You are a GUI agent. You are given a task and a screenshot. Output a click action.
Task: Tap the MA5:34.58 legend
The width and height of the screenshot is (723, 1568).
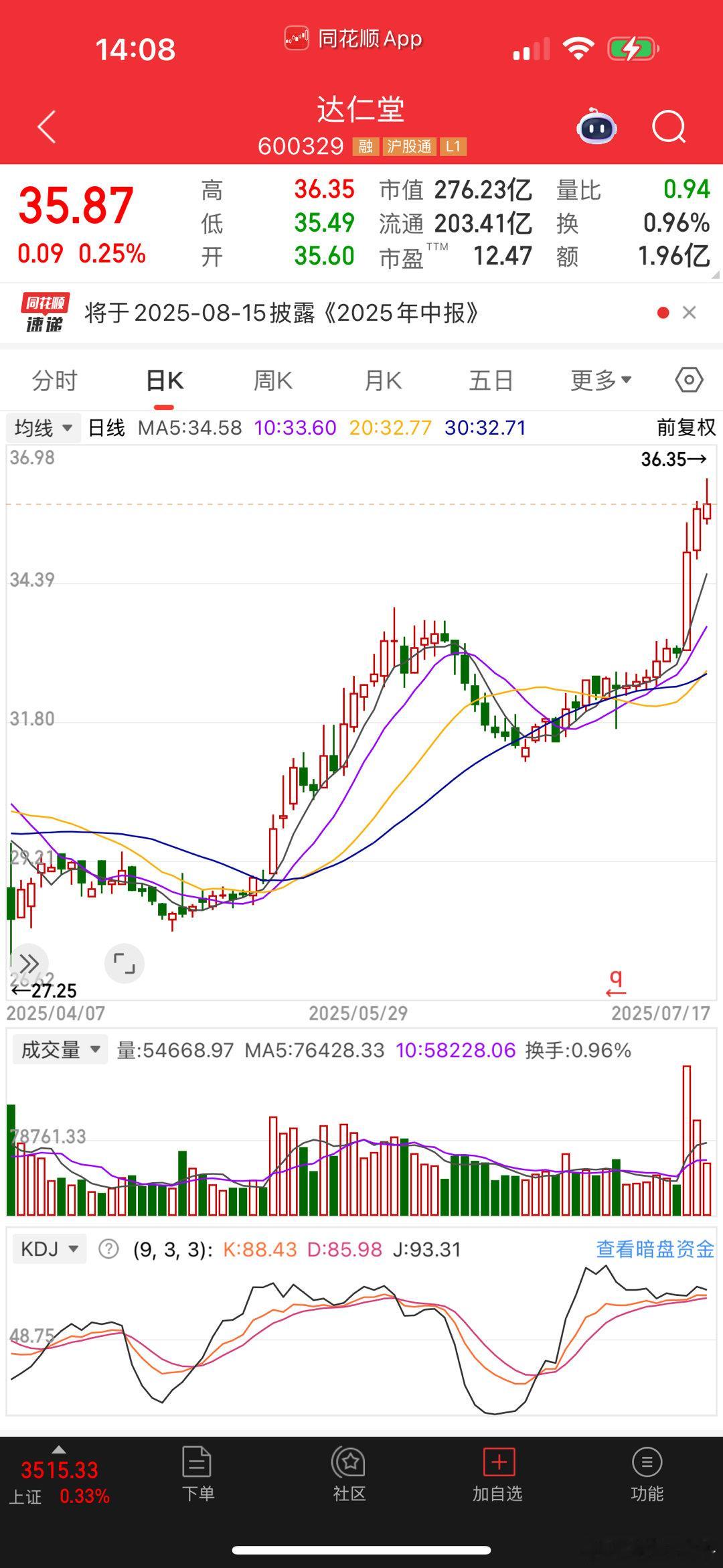[190, 427]
